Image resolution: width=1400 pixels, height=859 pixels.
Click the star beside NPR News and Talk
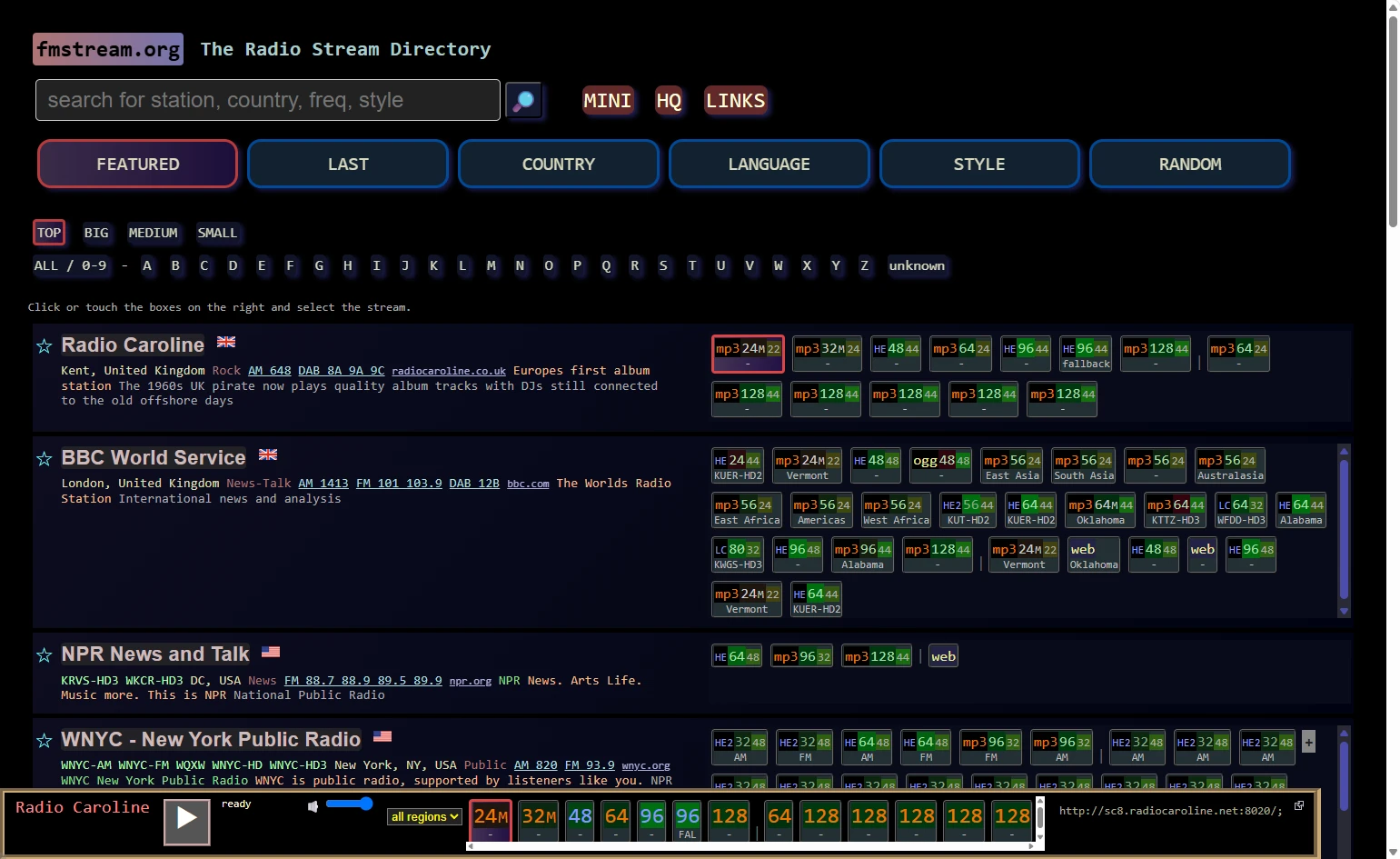tap(44, 655)
